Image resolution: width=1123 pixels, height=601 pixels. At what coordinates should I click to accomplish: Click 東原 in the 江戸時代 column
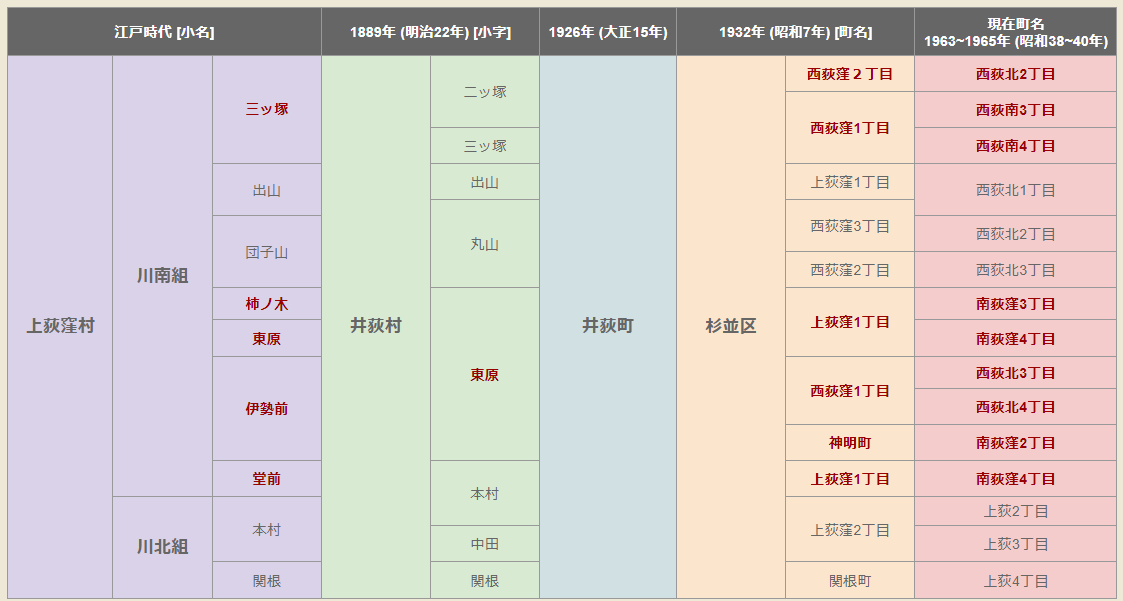pos(267,338)
